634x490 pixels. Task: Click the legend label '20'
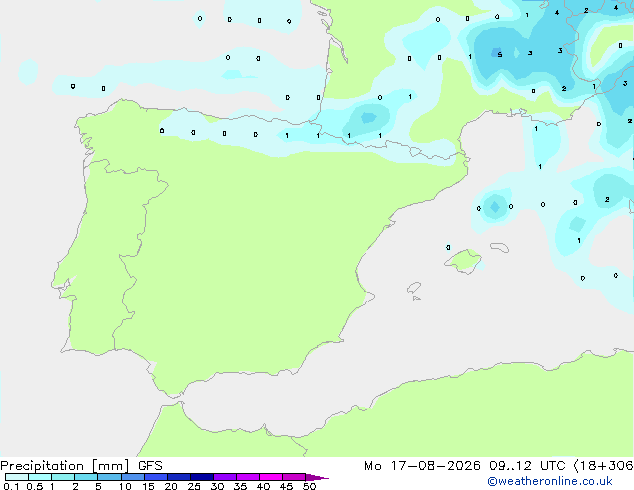(171, 486)
